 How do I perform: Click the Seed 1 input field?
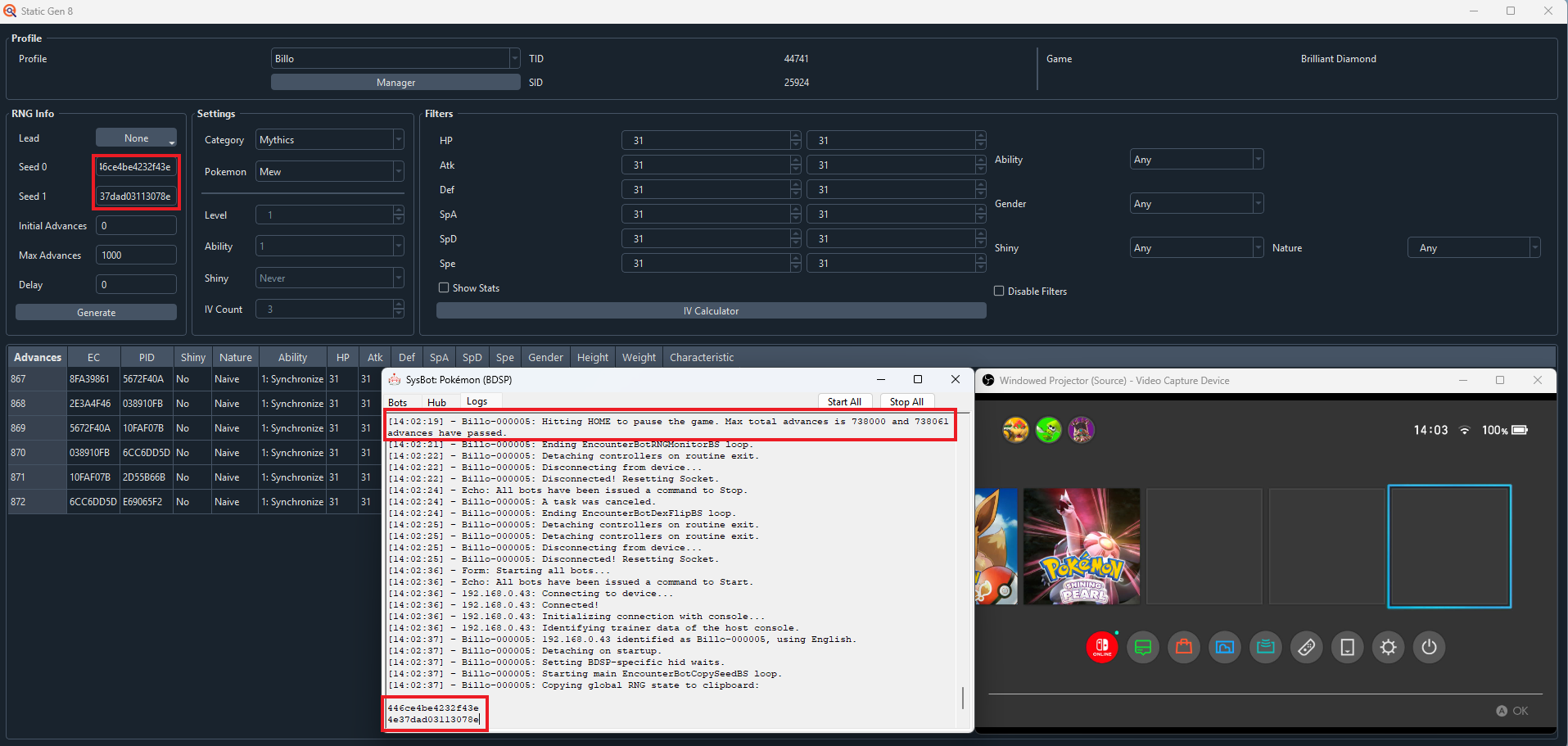coord(136,197)
